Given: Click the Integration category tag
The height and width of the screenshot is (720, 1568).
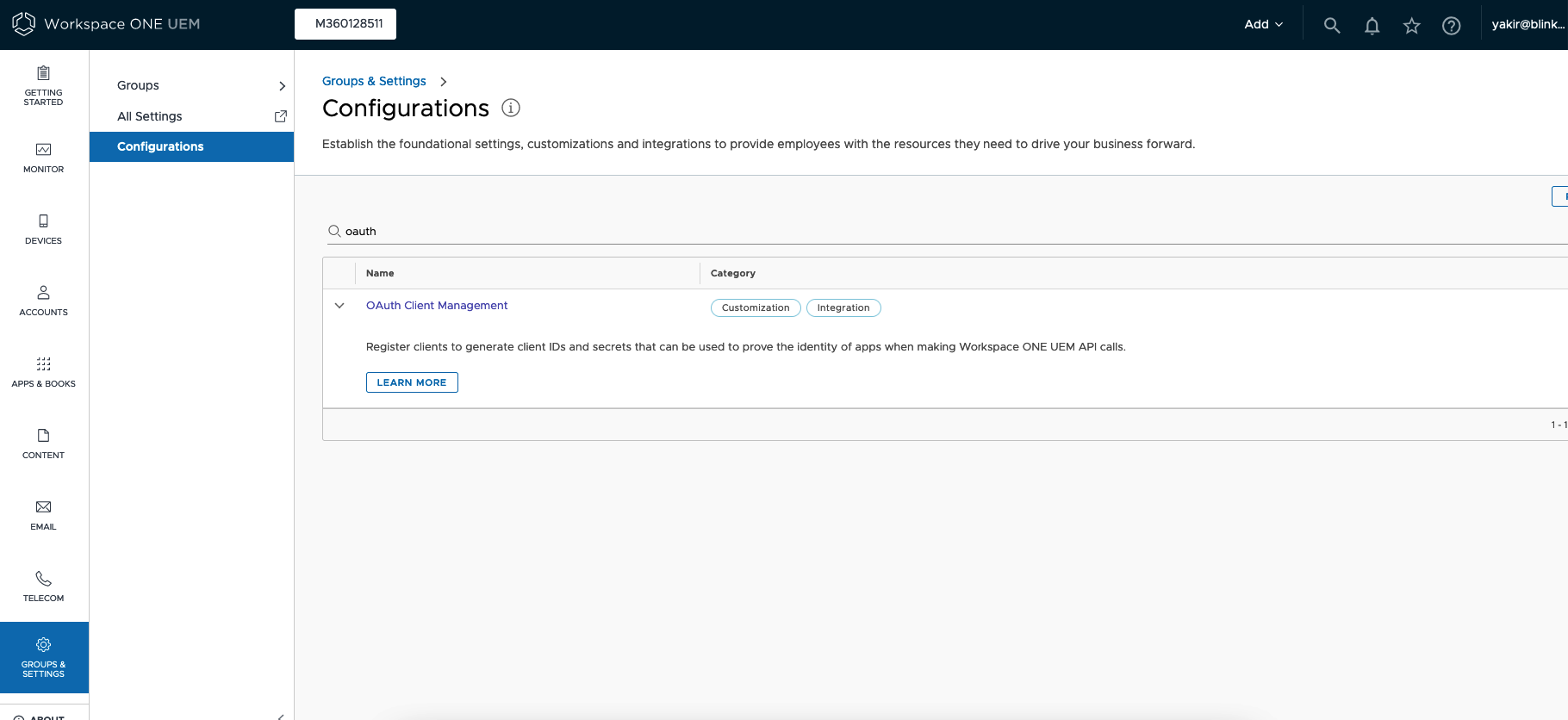Looking at the screenshot, I should 843,308.
